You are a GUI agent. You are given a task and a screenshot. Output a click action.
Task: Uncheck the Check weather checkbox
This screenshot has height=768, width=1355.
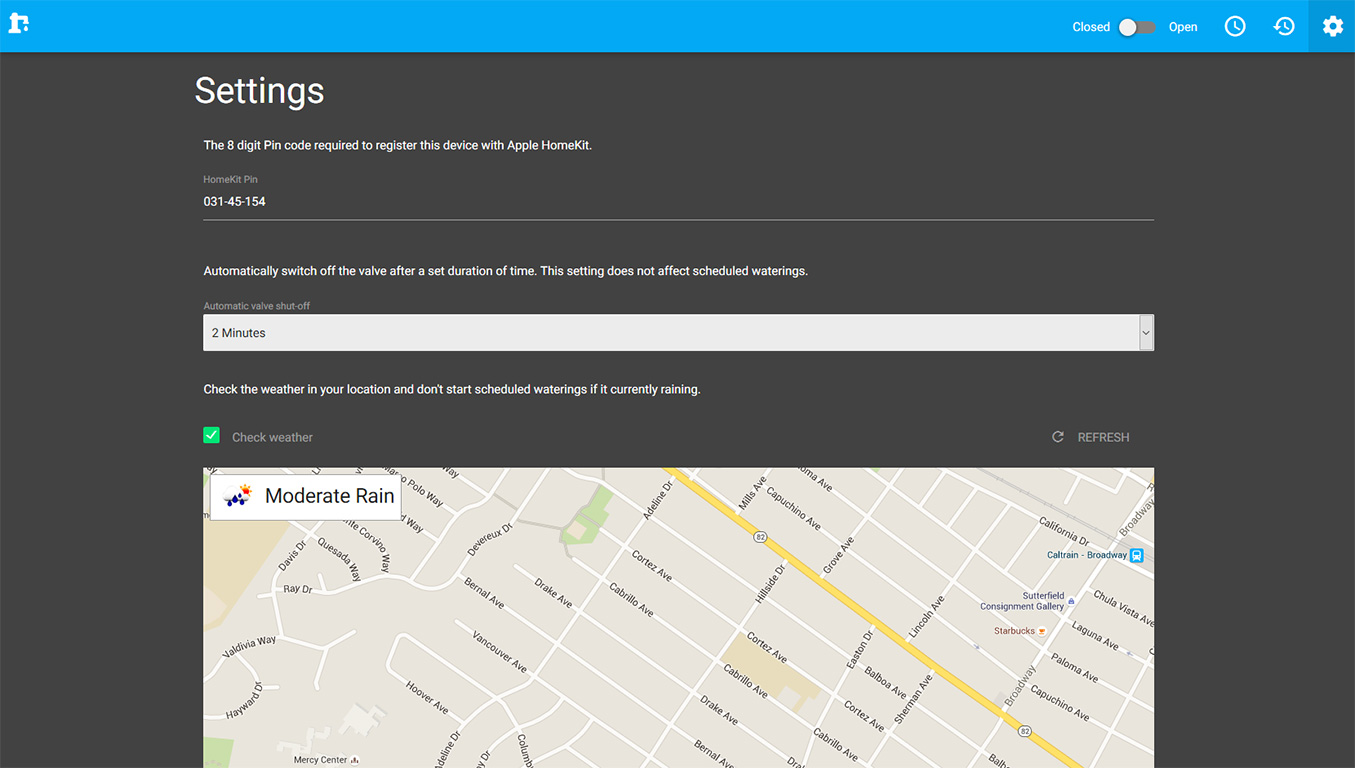211,435
